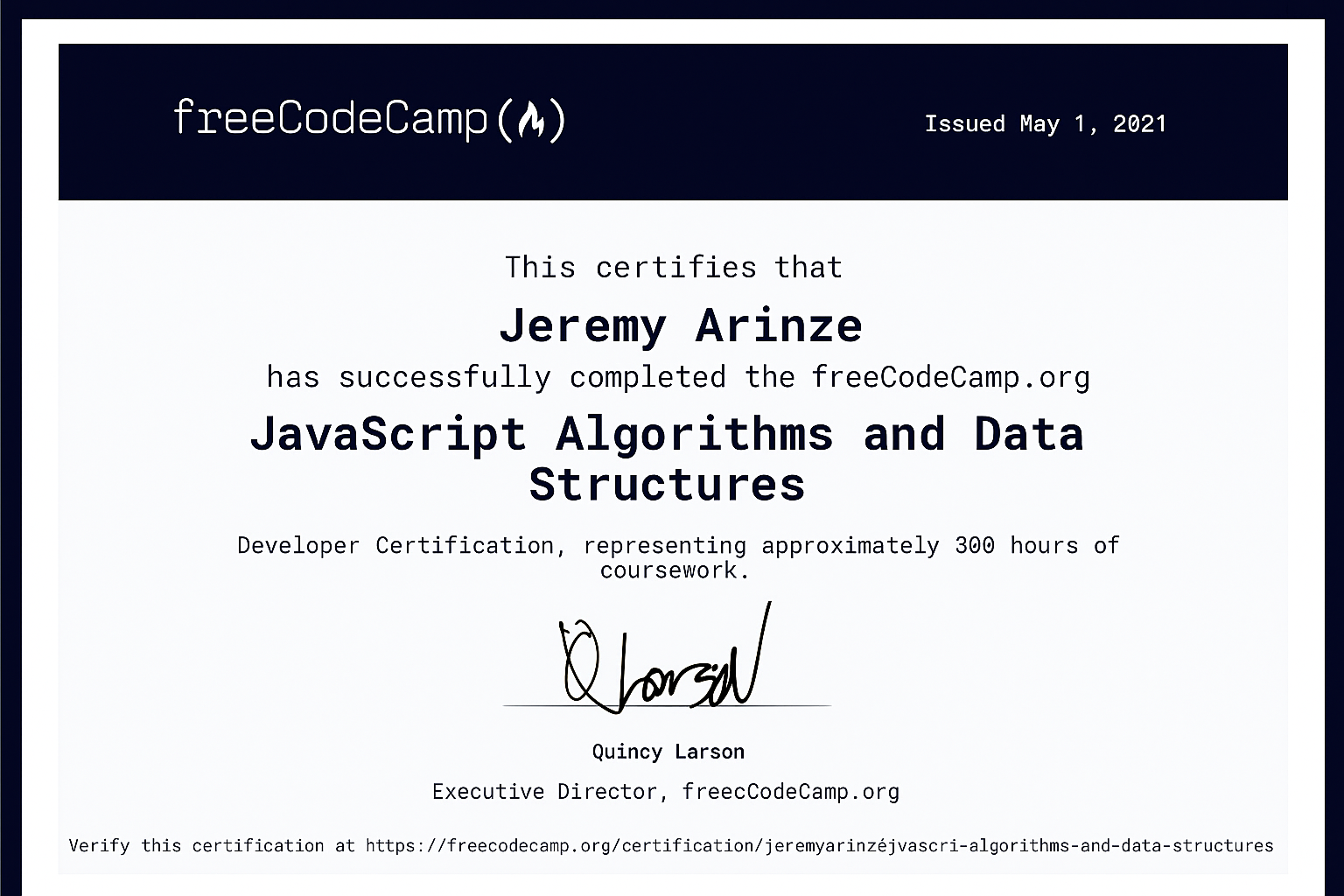Viewport: 1344px width, 896px height.
Task: Click the printed name Quincy Larson
Action: click(x=668, y=752)
